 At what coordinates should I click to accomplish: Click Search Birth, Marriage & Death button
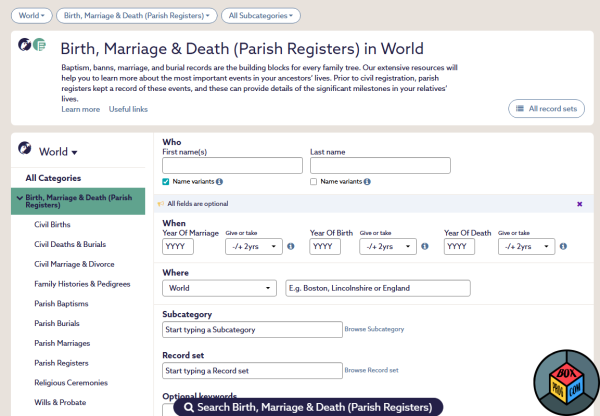(x=308, y=407)
